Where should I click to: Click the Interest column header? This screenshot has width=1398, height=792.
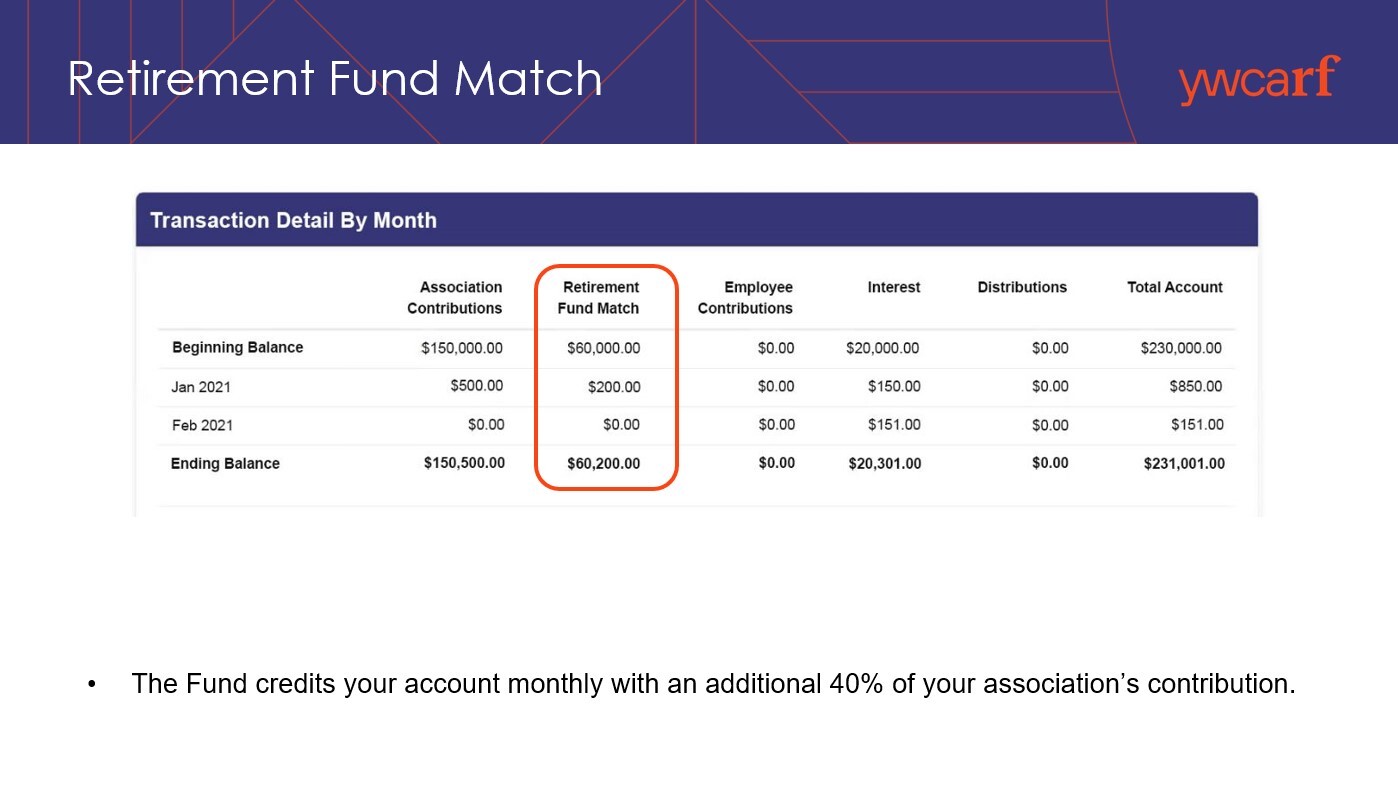893,288
